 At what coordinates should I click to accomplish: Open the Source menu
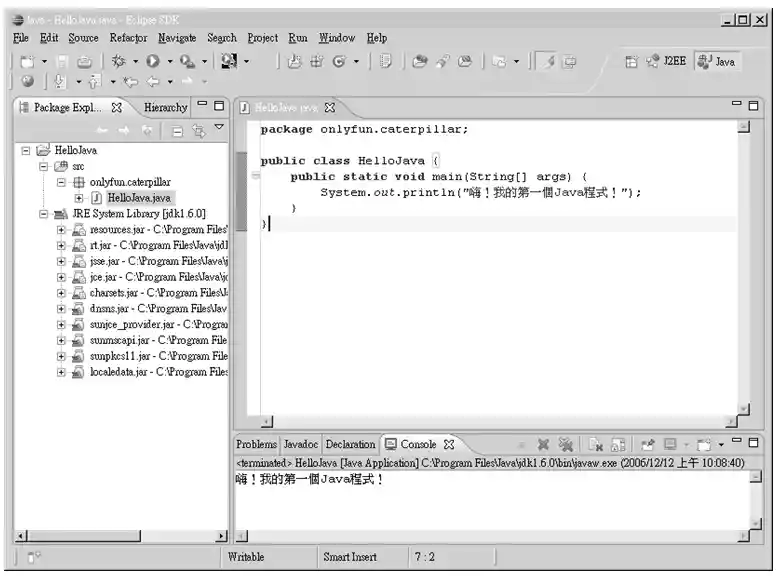pos(83,38)
